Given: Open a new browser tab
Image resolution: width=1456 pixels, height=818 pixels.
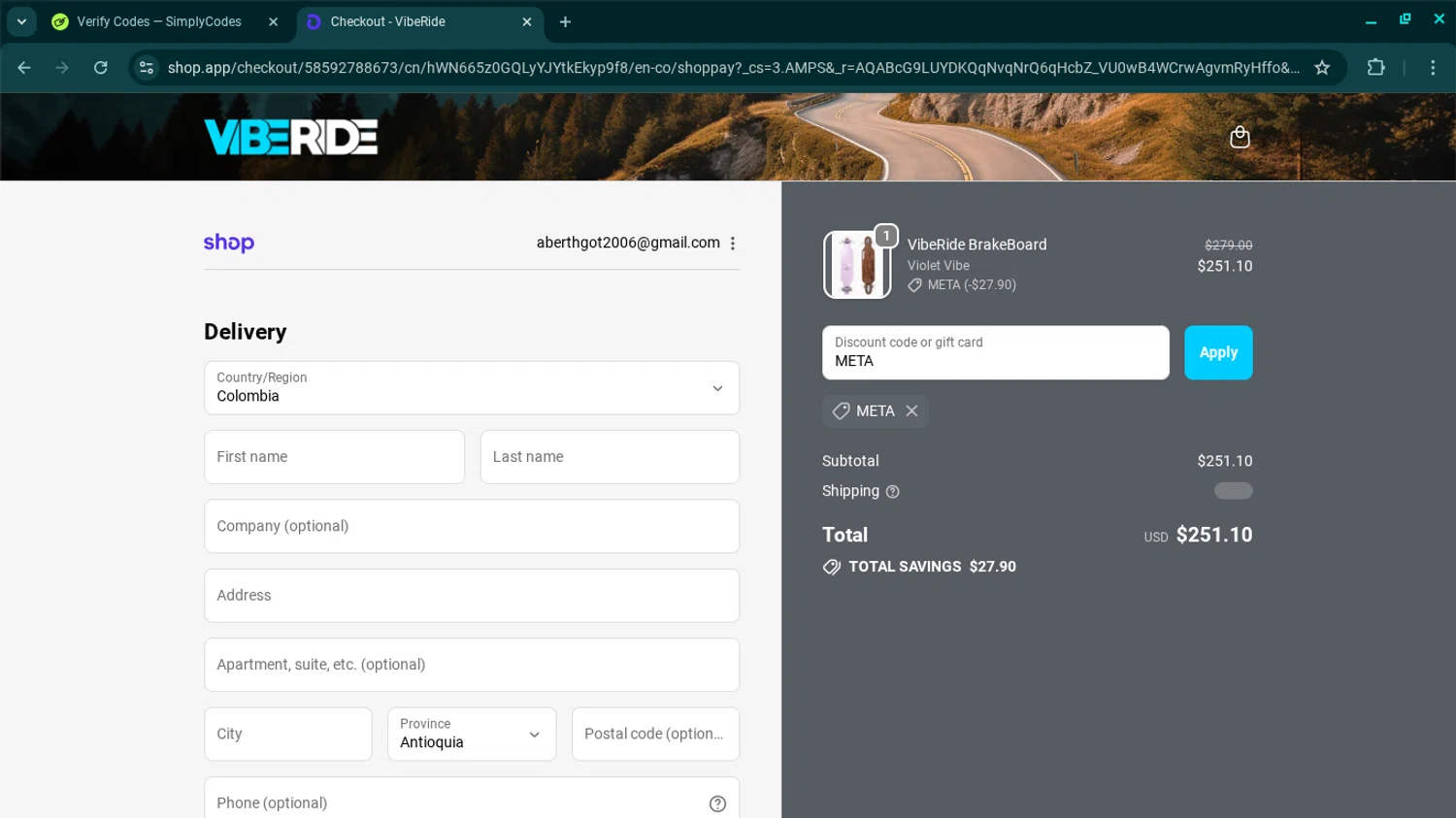Looking at the screenshot, I should pyautogui.click(x=565, y=21).
